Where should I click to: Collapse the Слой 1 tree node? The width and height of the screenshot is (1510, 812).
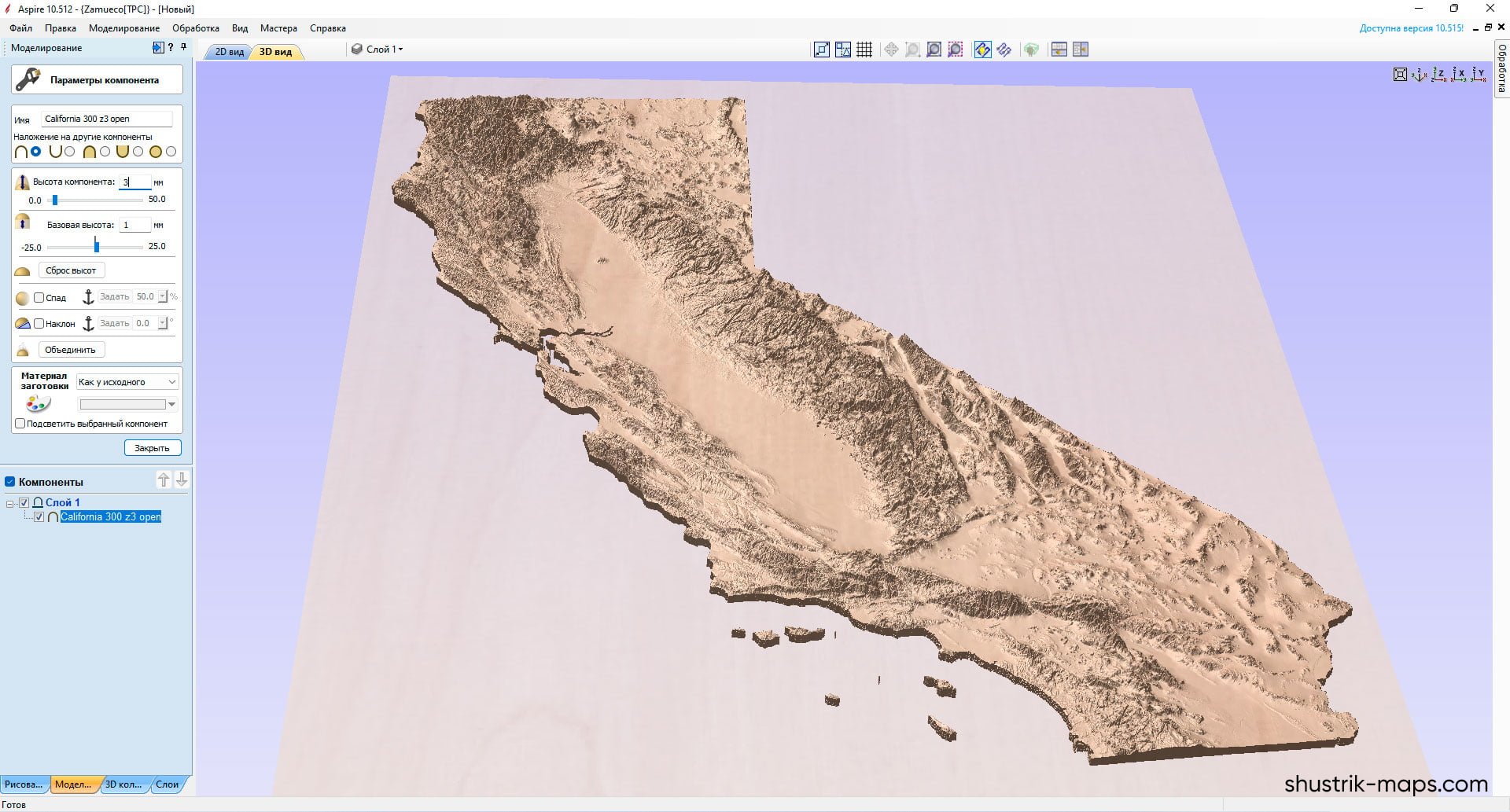click(10, 503)
